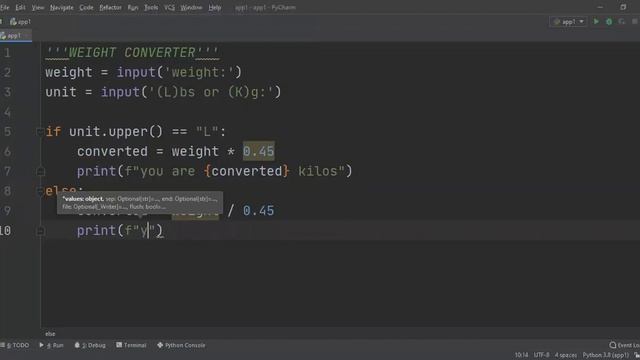
Task: Minimize the PyCharm window
Action: [600, 7]
